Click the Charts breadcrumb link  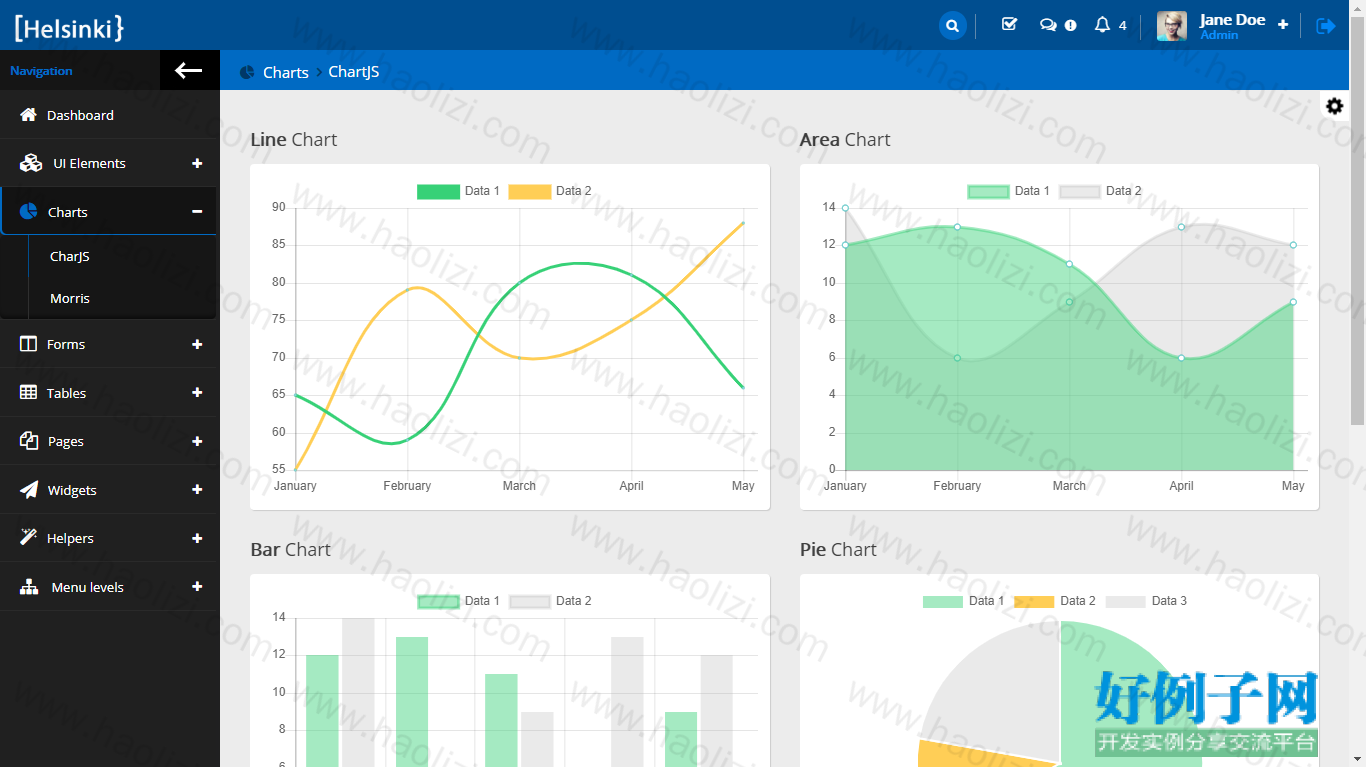pos(285,72)
